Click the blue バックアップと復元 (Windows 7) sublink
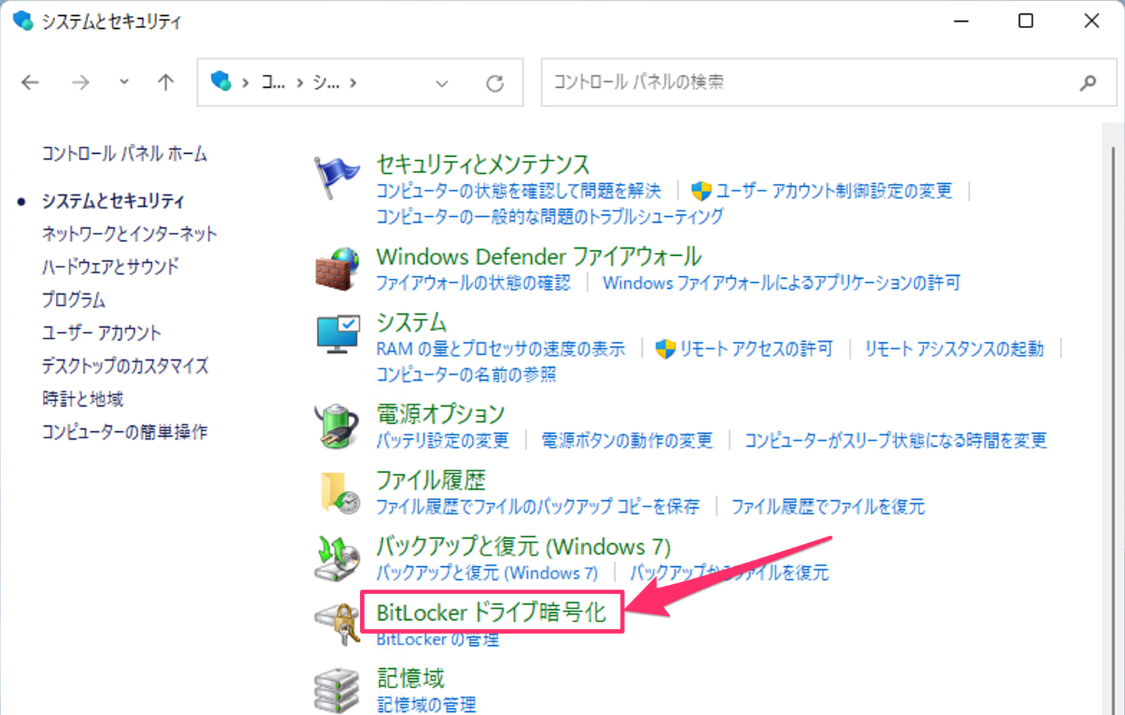Viewport: 1125px width, 715px height. pyautogui.click(x=487, y=573)
